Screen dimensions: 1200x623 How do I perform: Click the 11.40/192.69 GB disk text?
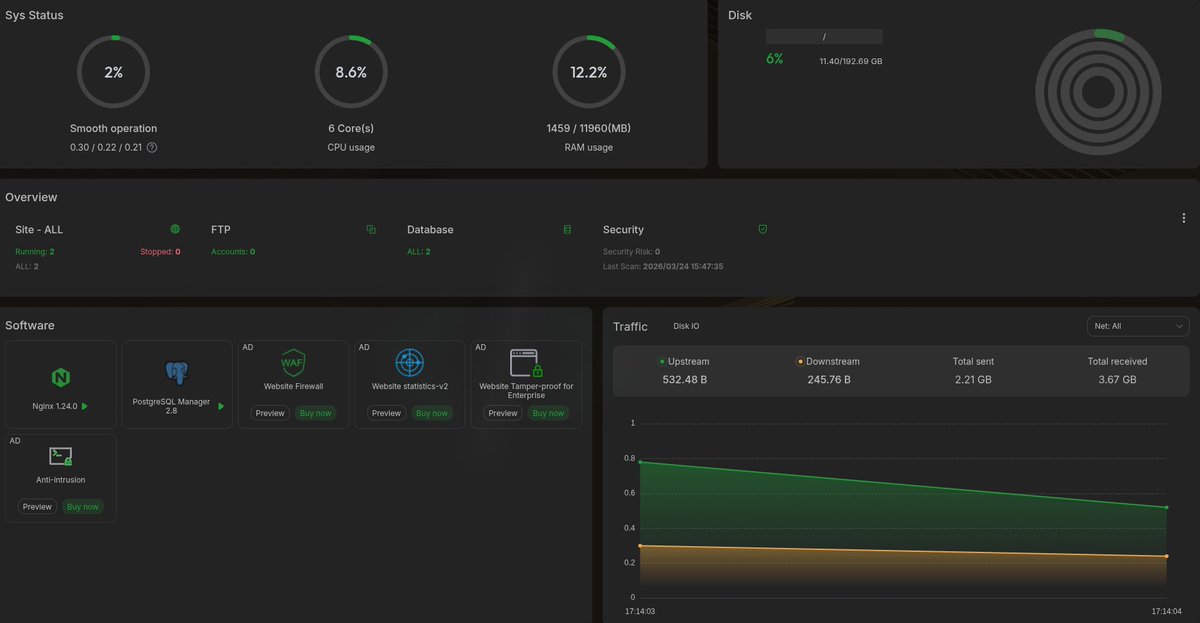click(x=851, y=62)
